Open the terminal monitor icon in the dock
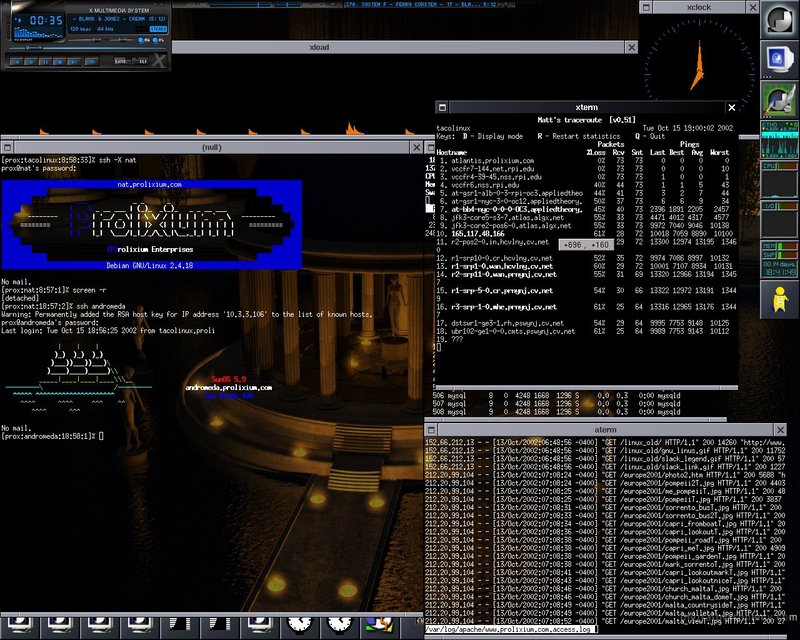 point(776,58)
